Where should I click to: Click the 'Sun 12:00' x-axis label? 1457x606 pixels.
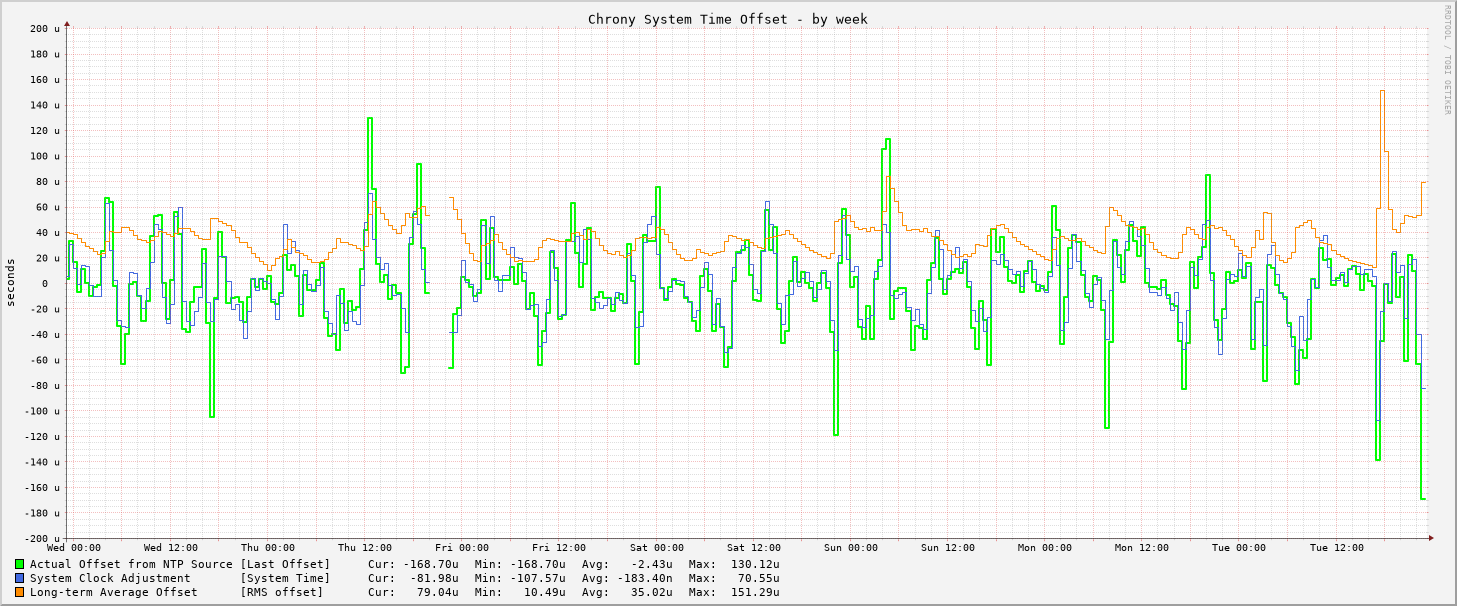(x=948, y=548)
